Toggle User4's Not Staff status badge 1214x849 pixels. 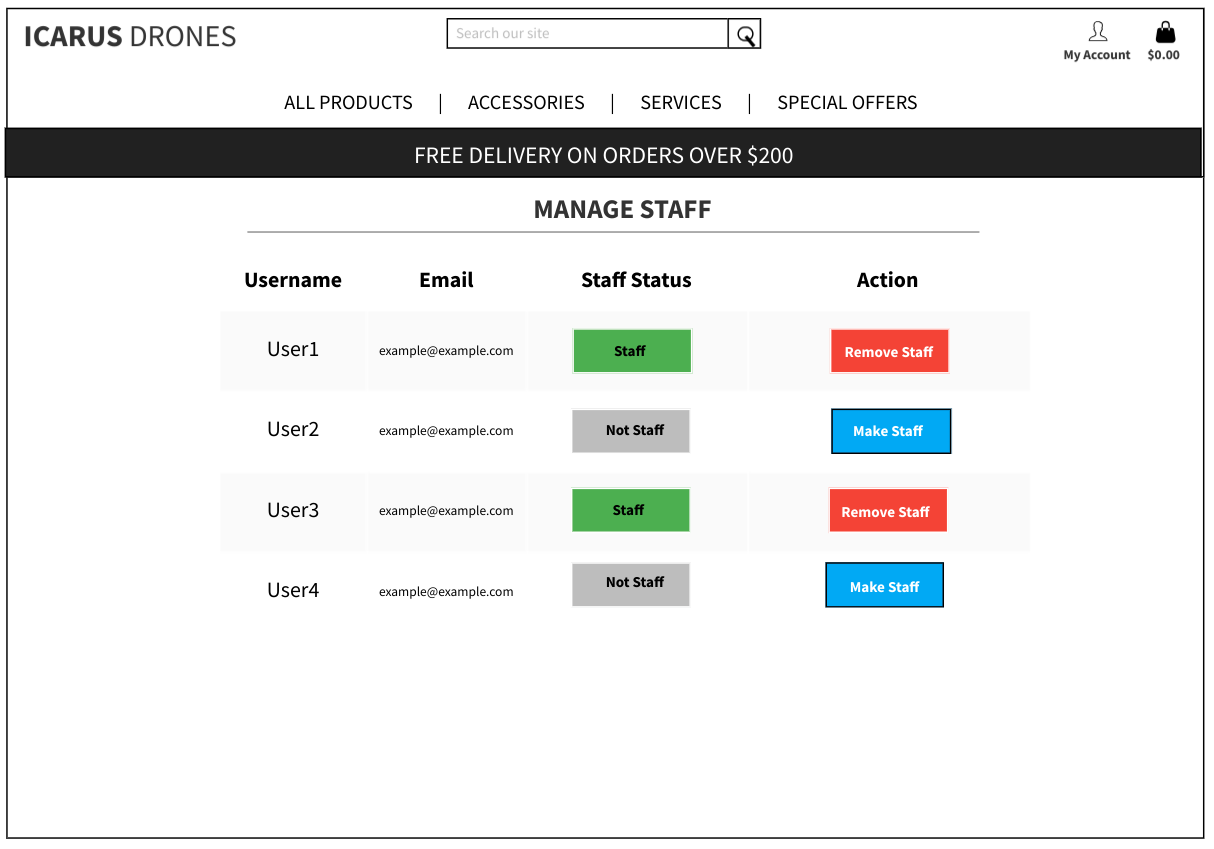(631, 583)
